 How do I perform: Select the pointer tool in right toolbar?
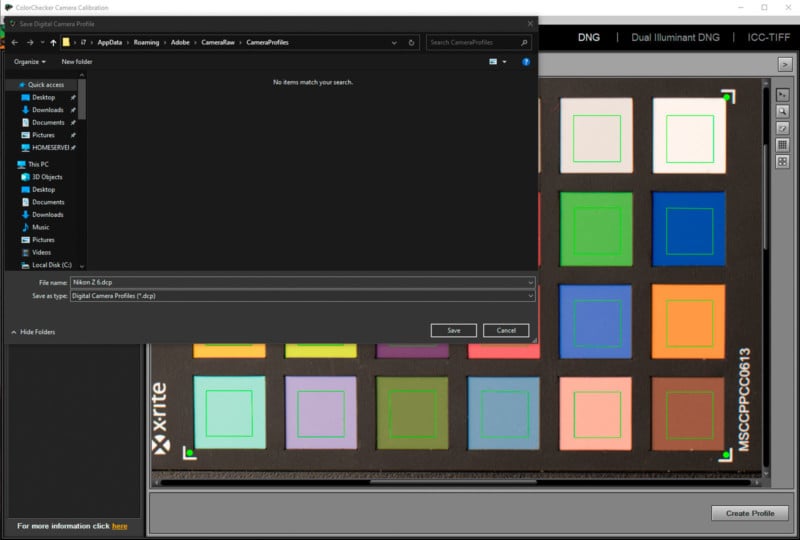click(x=783, y=94)
